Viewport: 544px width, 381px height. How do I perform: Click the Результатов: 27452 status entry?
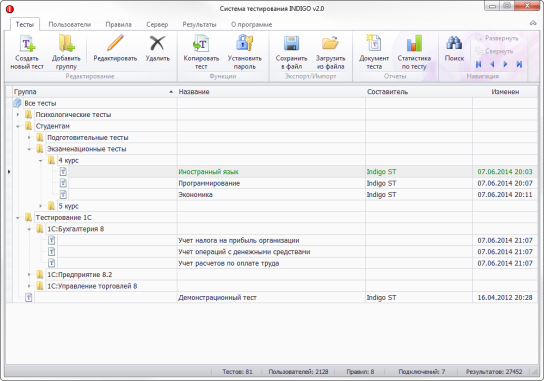[494, 372]
